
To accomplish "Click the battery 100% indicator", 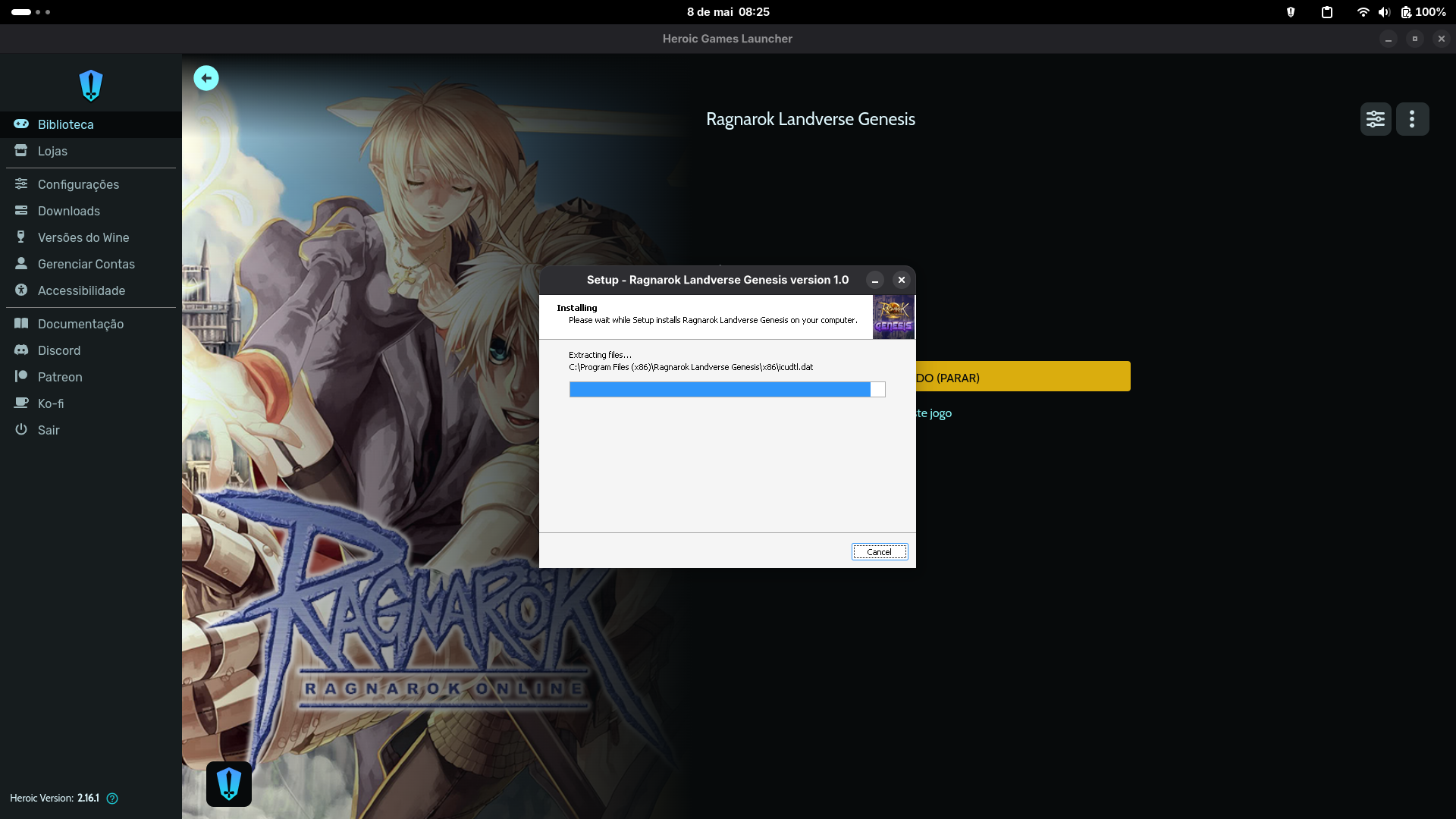I will click(1423, 12).
